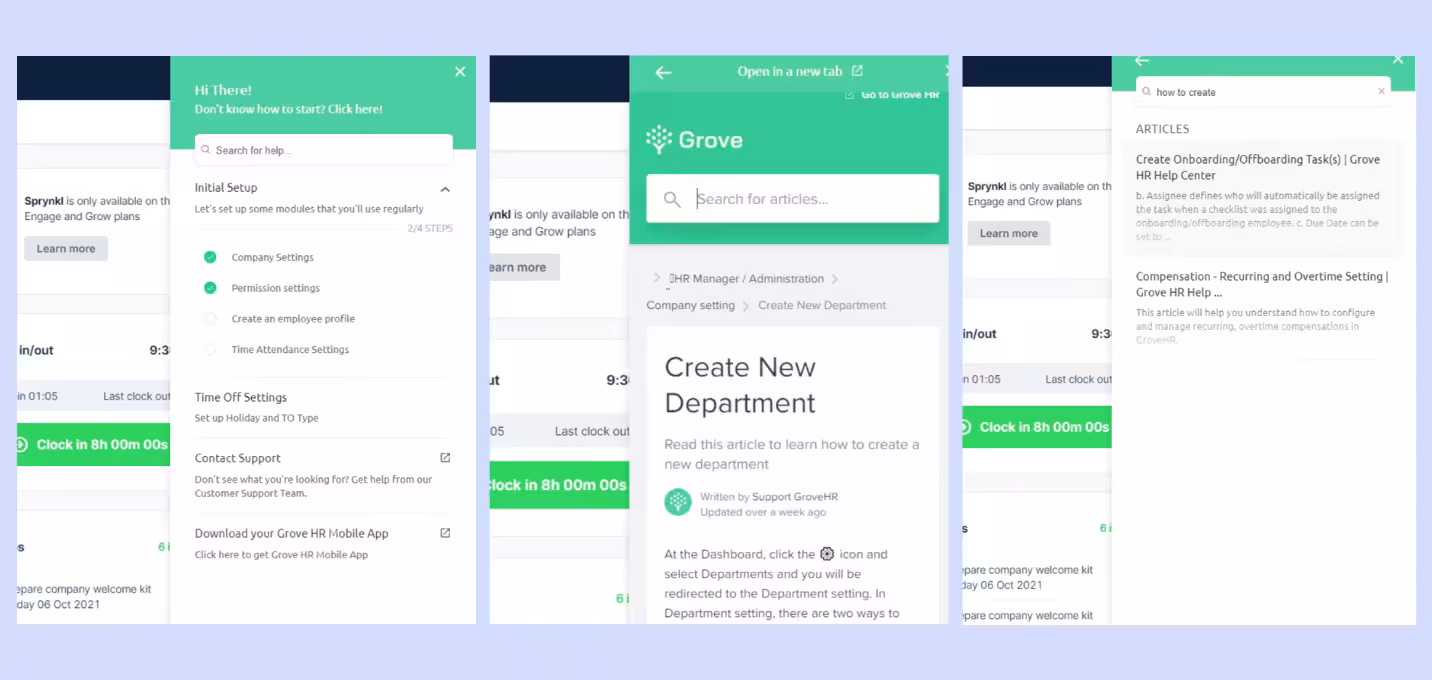
Task: Open Download your Grove HR Mobile App
Action: tap(291, 533)
